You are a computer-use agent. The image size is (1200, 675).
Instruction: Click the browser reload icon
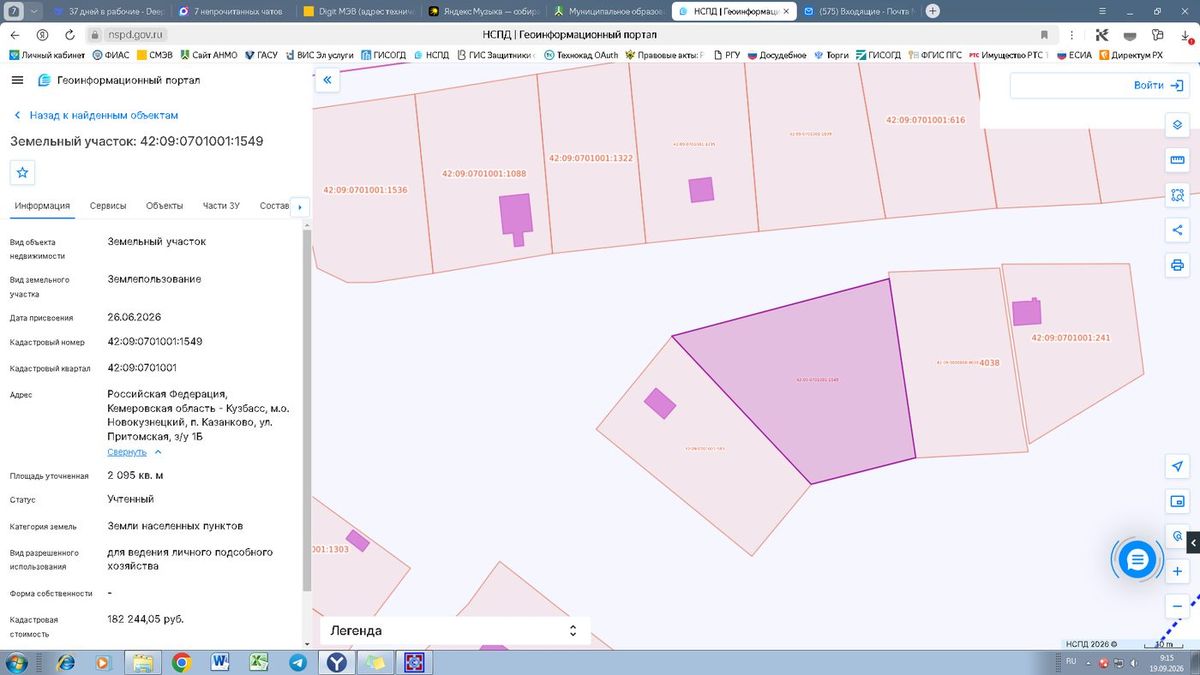(x=71, y=34)
